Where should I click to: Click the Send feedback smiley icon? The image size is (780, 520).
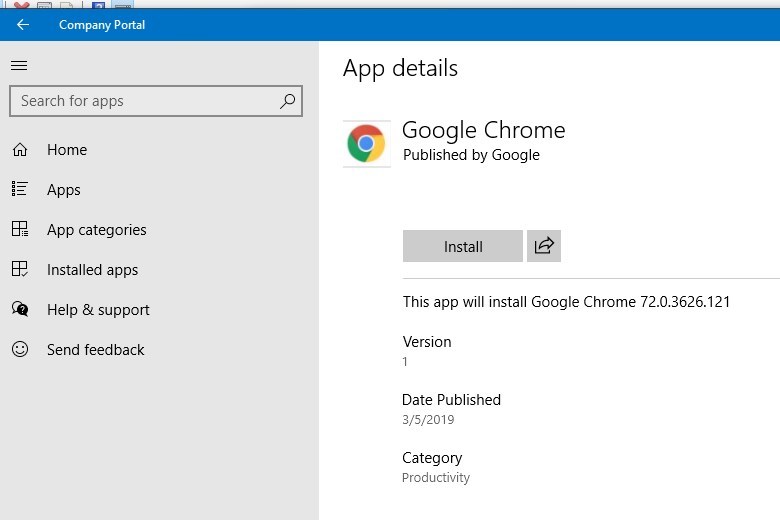[20, 349]
